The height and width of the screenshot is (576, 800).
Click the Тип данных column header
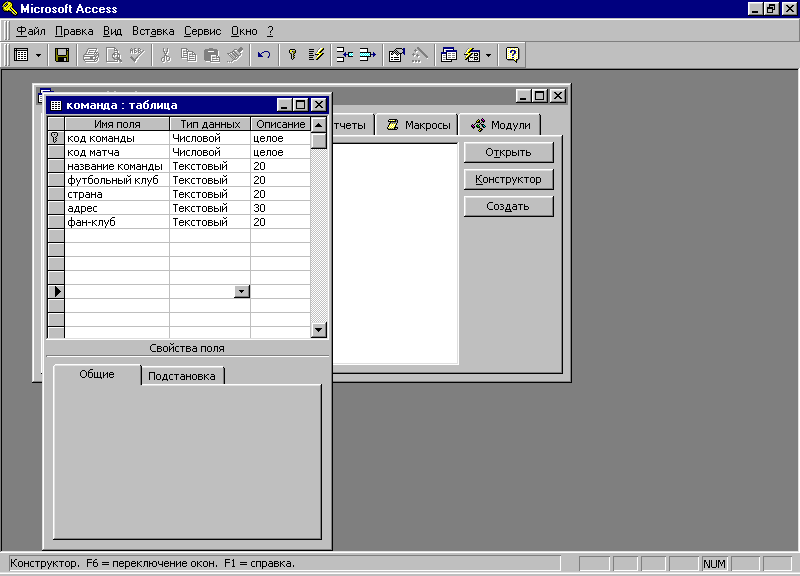[210, 124]
